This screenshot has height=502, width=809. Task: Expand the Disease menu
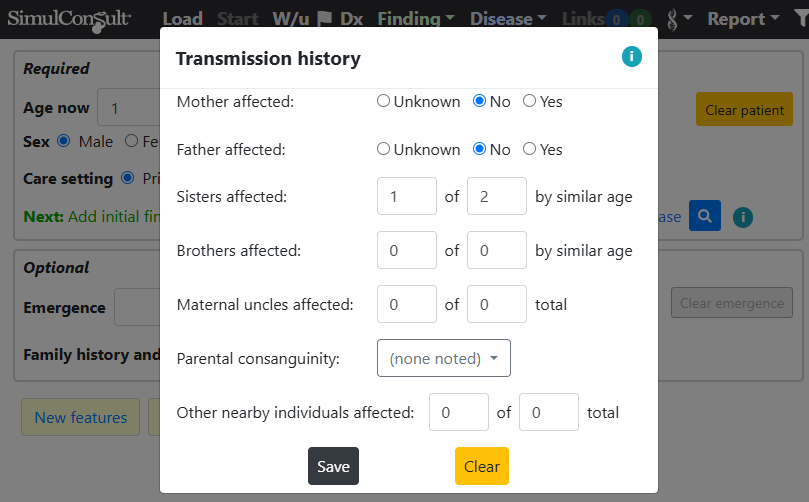click(x=508, y=19)
